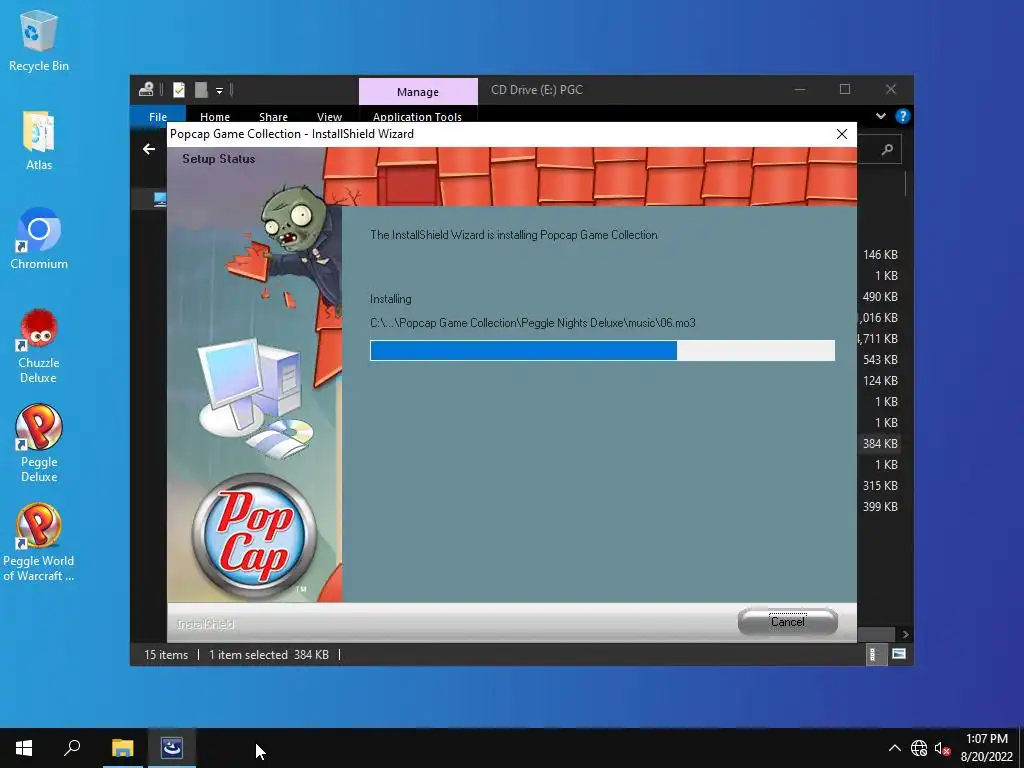Image resolution: width=1024 pixels, height=768 pixels.
Task: Open File tab in Explorer window
Action: click(x=157, y=116)
